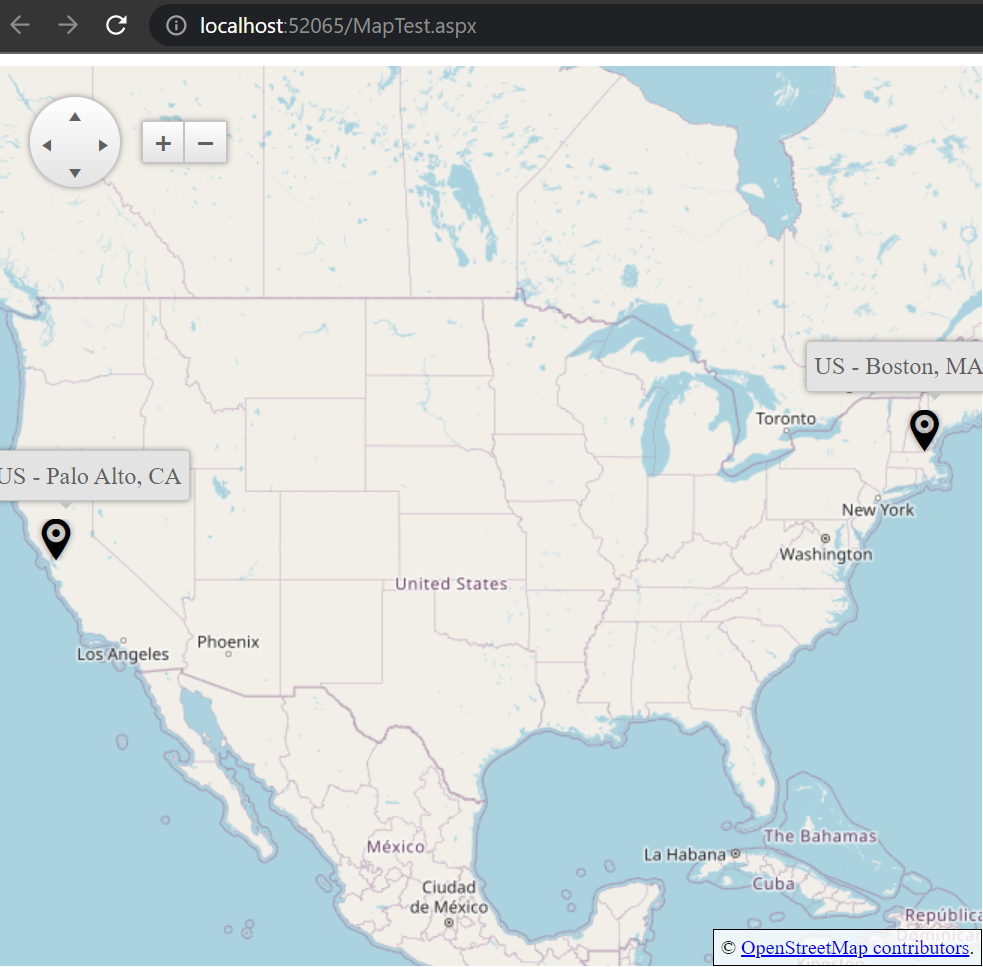Pan the map east using the right arrow
This screenshot has width=983, height=967.
tap(104, 143)
